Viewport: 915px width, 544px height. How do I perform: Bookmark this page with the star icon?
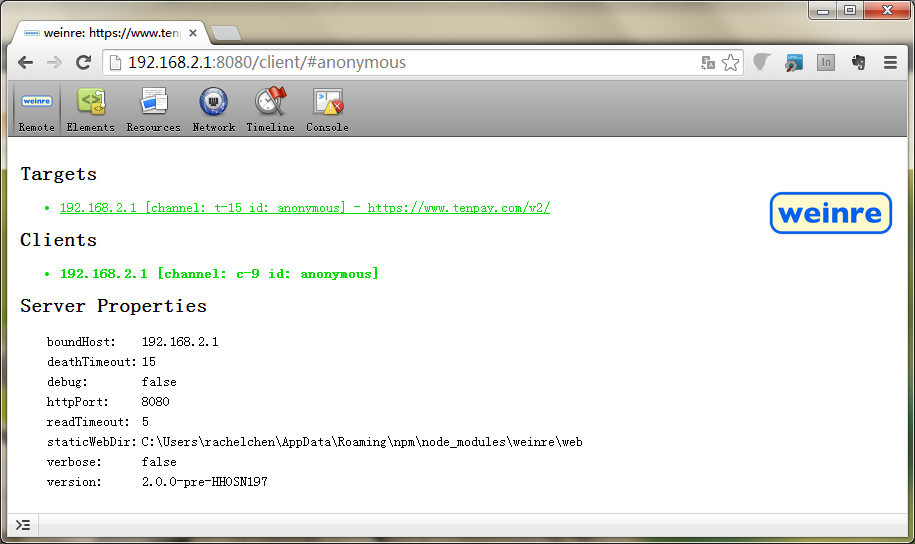[x=731, y=63]
